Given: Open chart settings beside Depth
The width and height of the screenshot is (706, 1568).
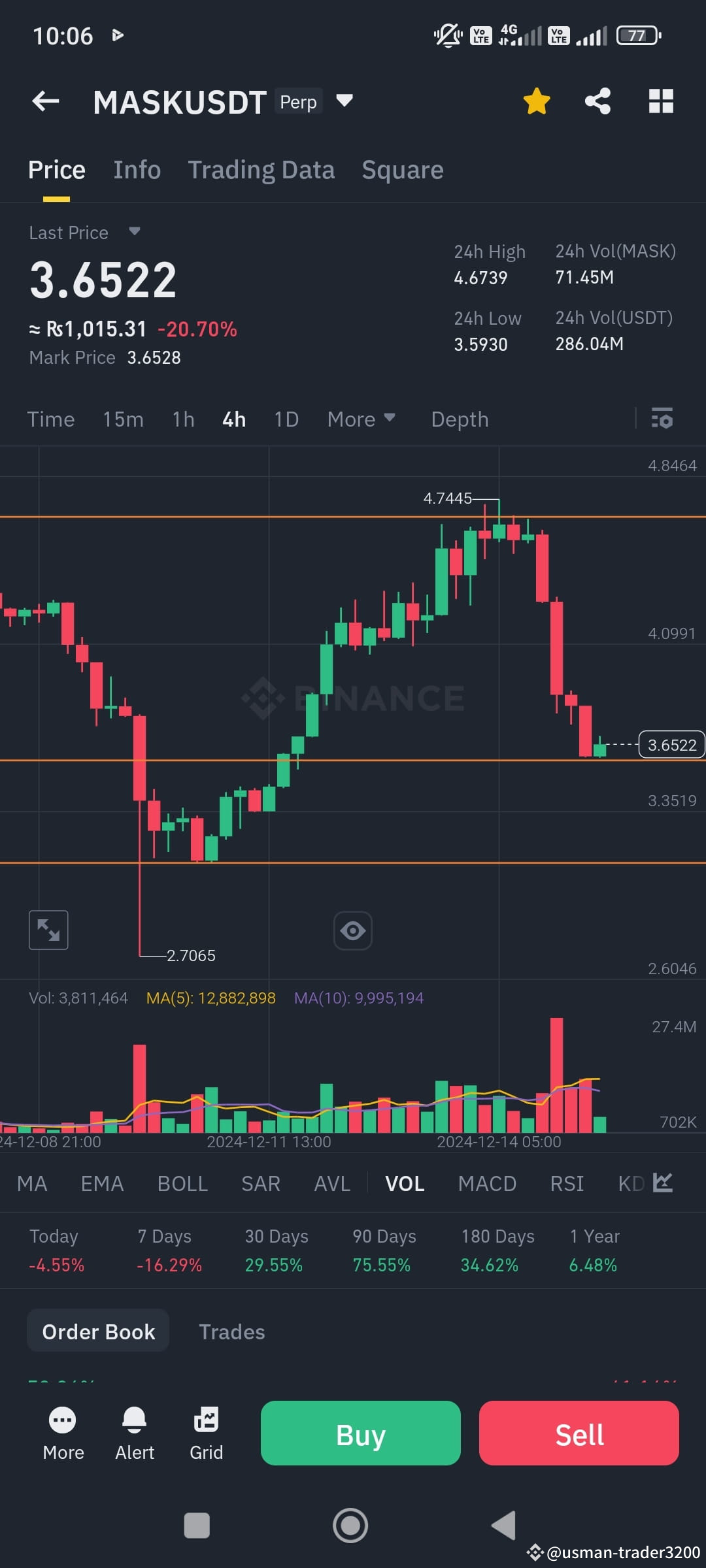Looking at the screenshot, I should (x=662, y=419).
